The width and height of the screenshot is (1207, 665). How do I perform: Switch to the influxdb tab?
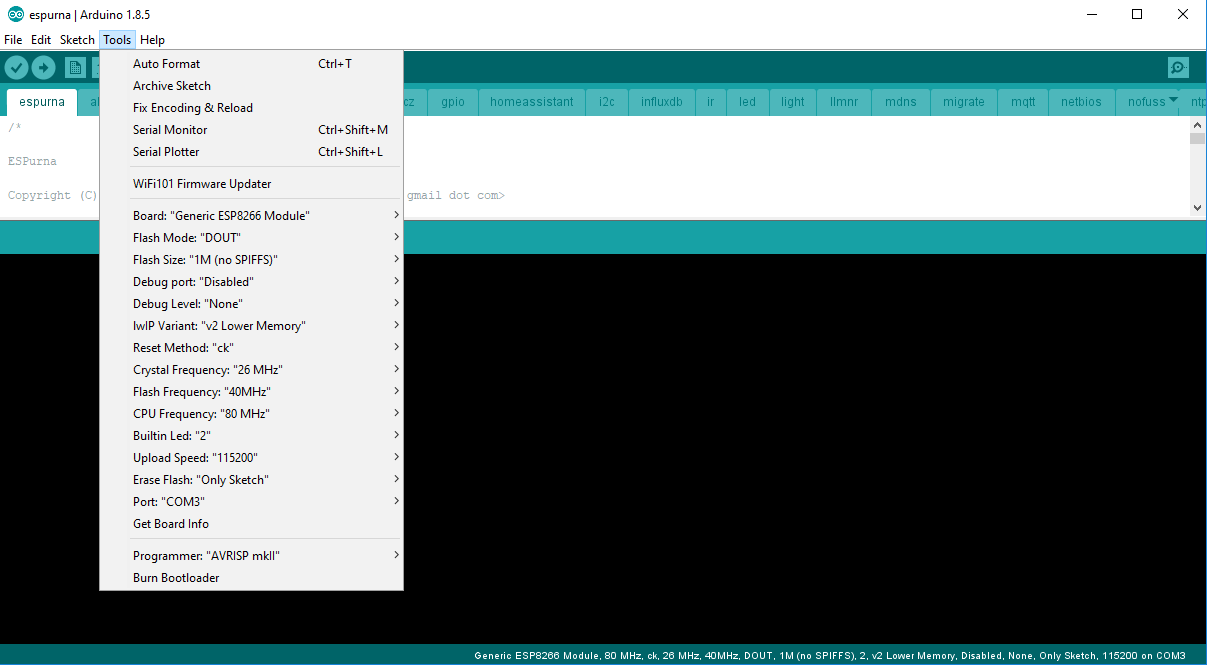[x=662, y=102]
